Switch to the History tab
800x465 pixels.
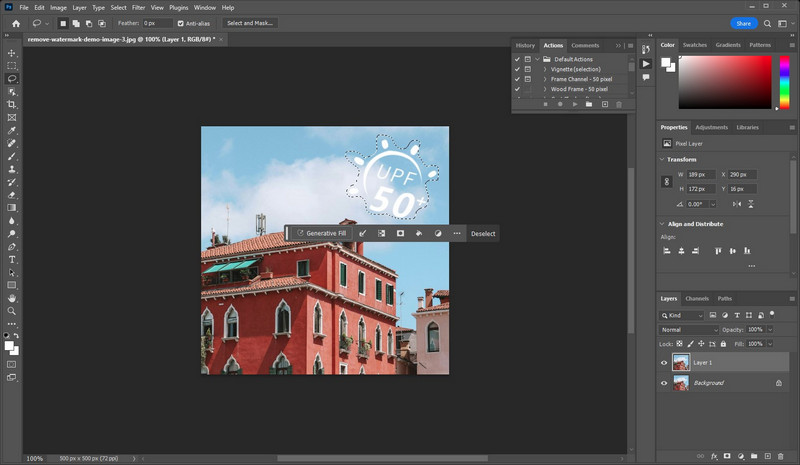click(525, 45)
